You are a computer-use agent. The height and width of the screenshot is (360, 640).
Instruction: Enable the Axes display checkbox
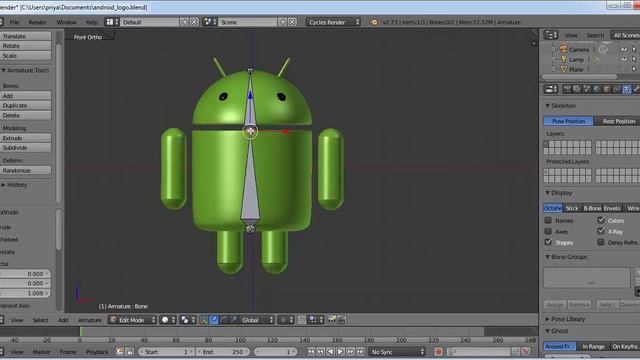click(x=548, y=231)
